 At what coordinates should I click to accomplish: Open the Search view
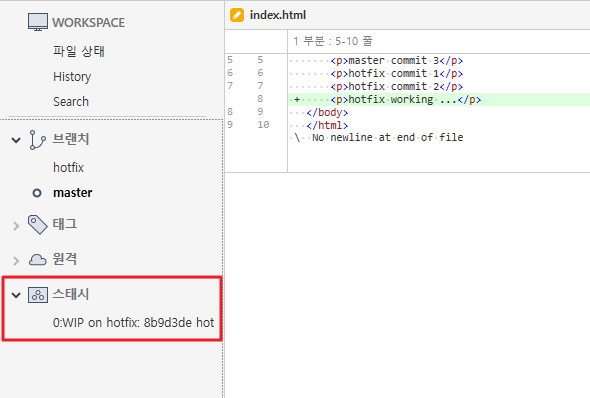coord(71,102)
